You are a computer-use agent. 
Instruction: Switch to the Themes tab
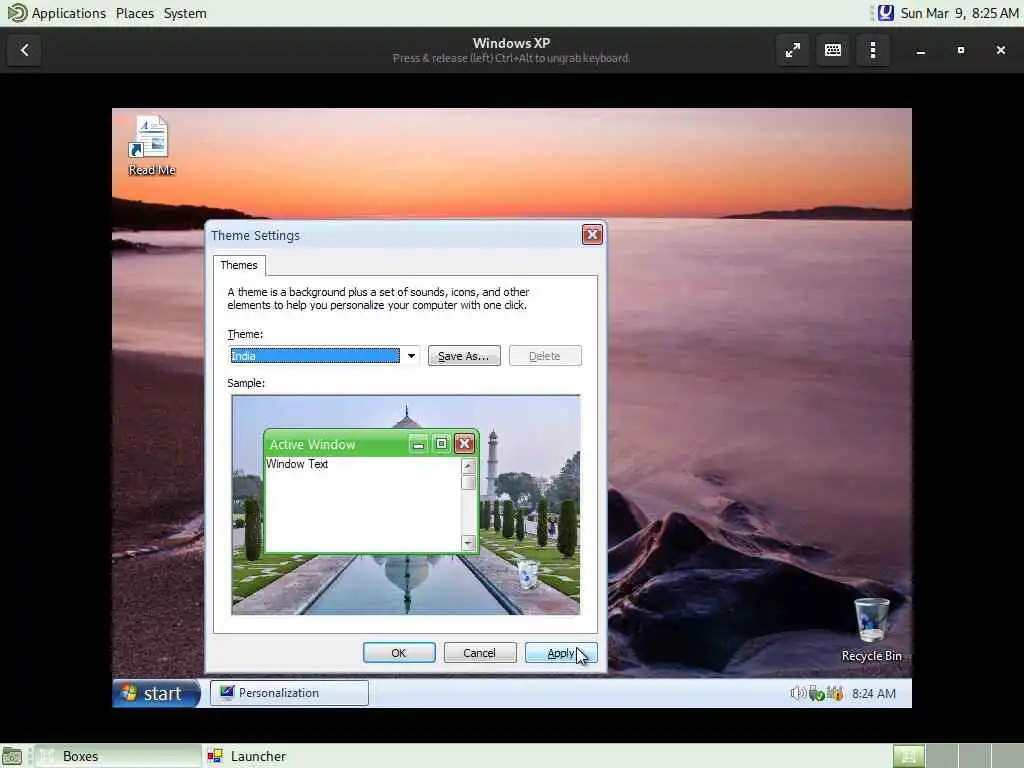coord(239,265)
